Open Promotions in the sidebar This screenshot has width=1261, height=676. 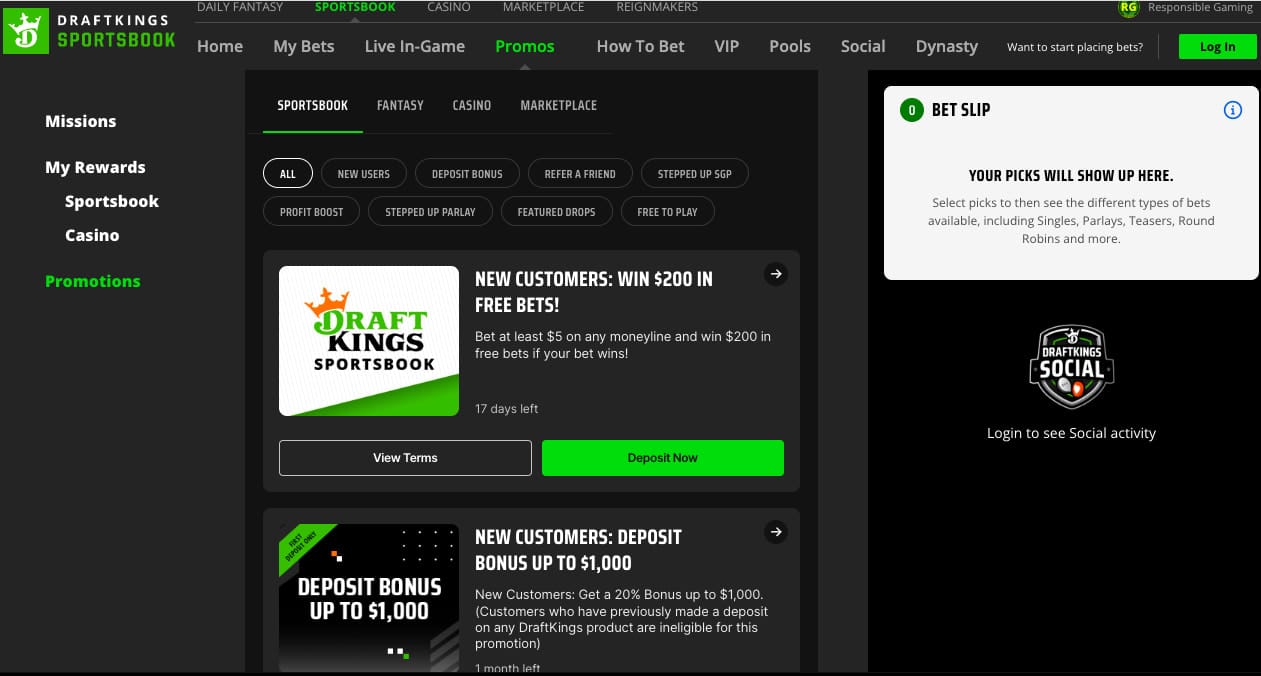click(x=93, y=281)
